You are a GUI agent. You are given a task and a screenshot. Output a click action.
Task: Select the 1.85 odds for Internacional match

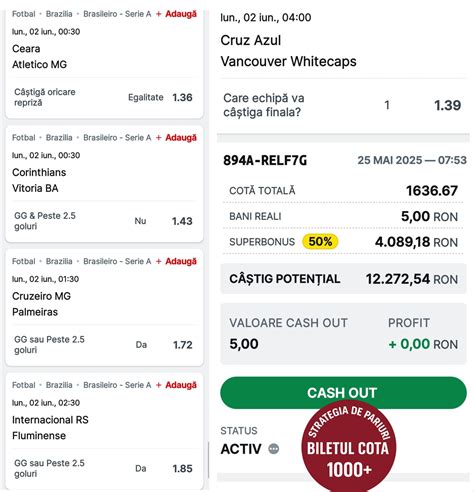[x=182, y=469]
